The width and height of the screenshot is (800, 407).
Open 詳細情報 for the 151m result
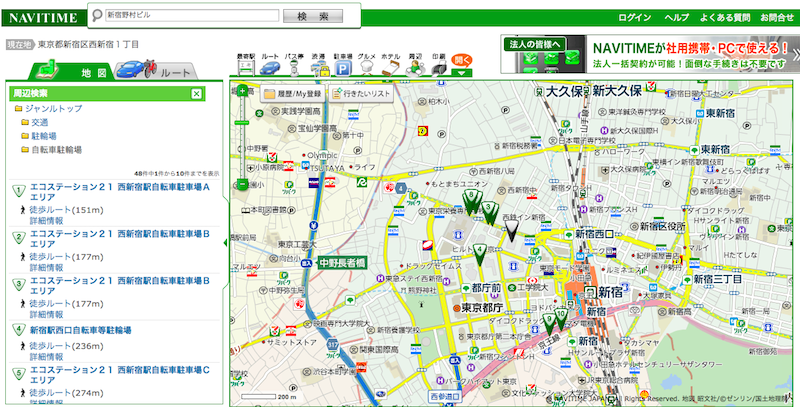click(46, 221)
